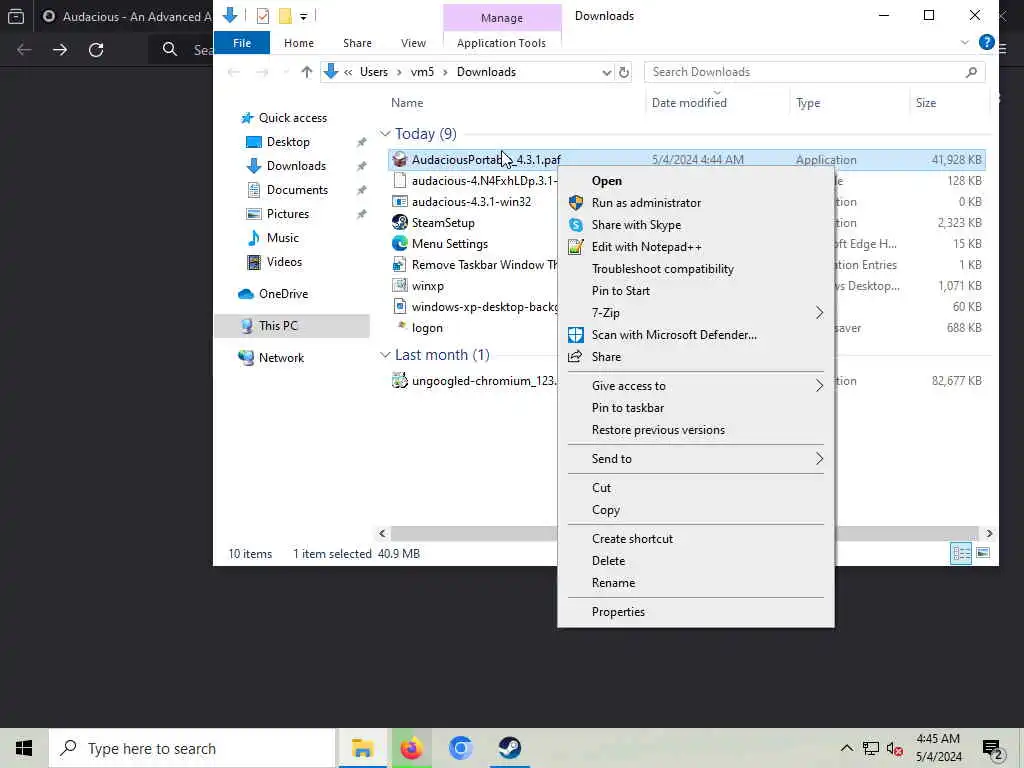Viewport: 1024px width, 768px height.
Task: Open the notification center icon
Action: (992, 749)
